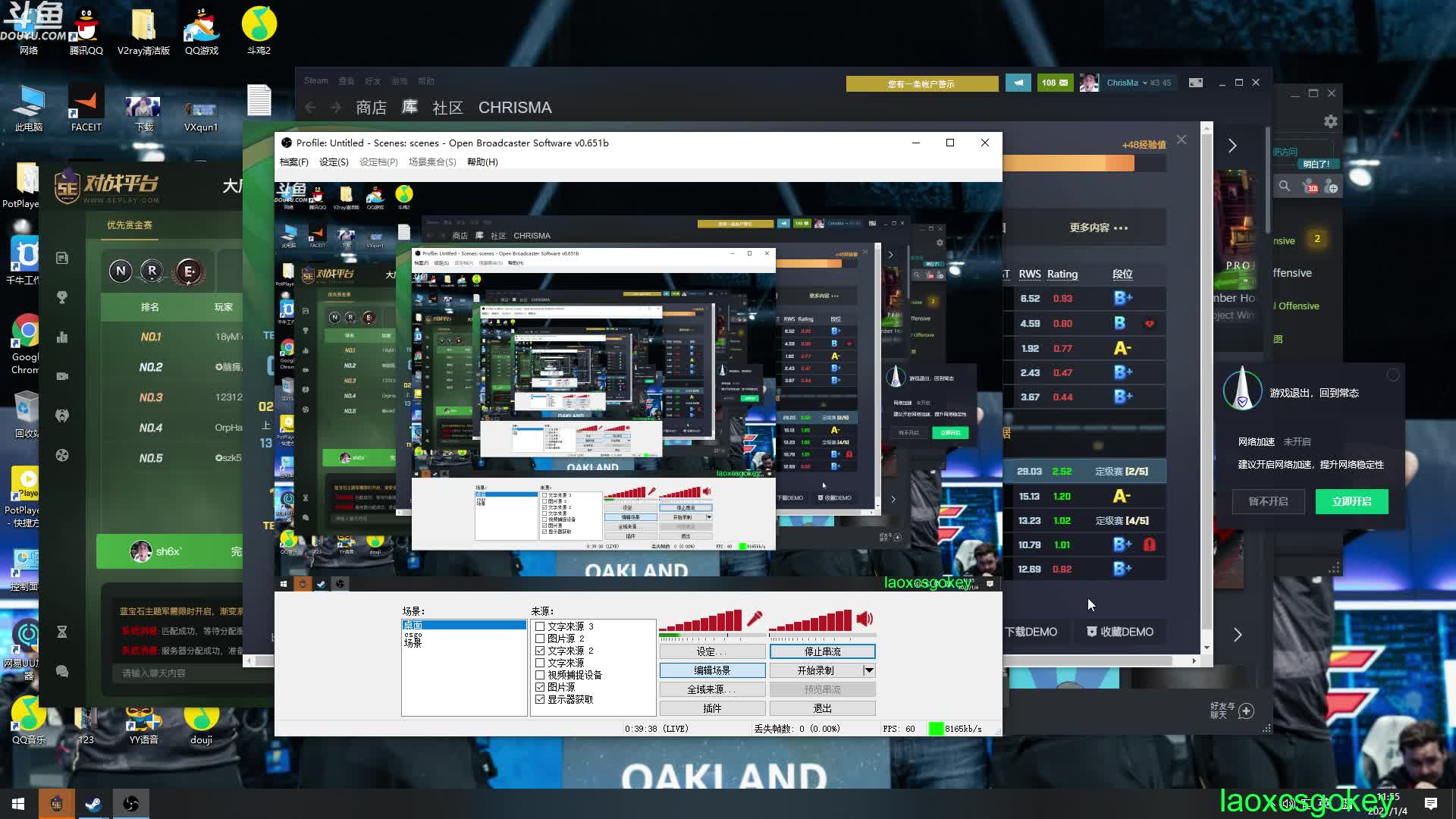Open 5E statistics bar chart icon

(x=62, y=337)
